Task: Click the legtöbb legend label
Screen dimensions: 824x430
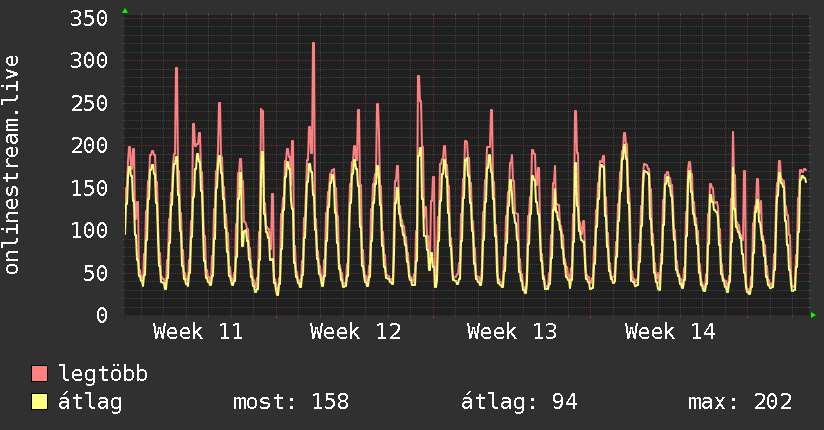Action: click(103, 374)
